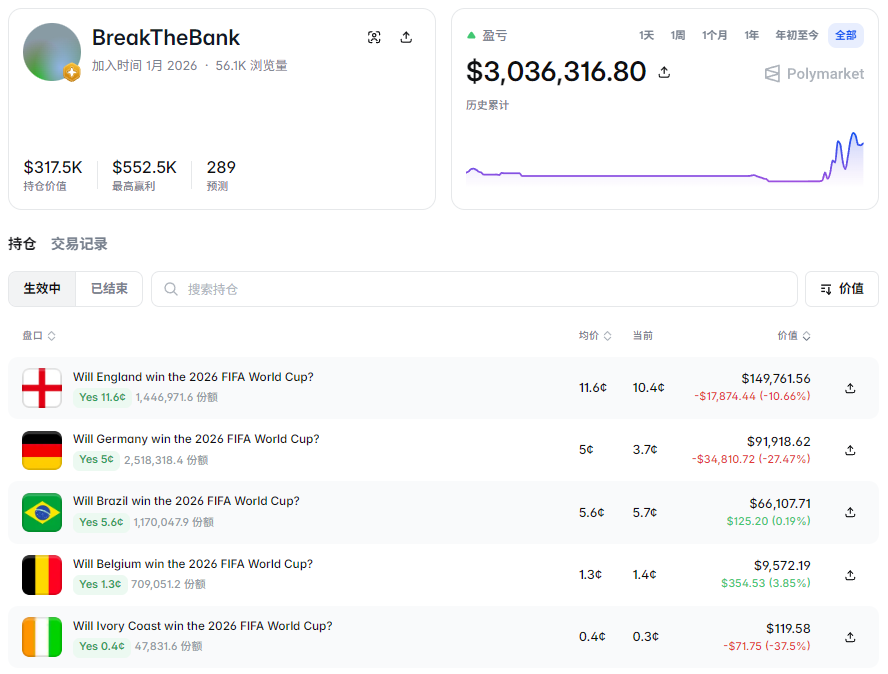Click the $91,918.62 value

tap(779, 441)
